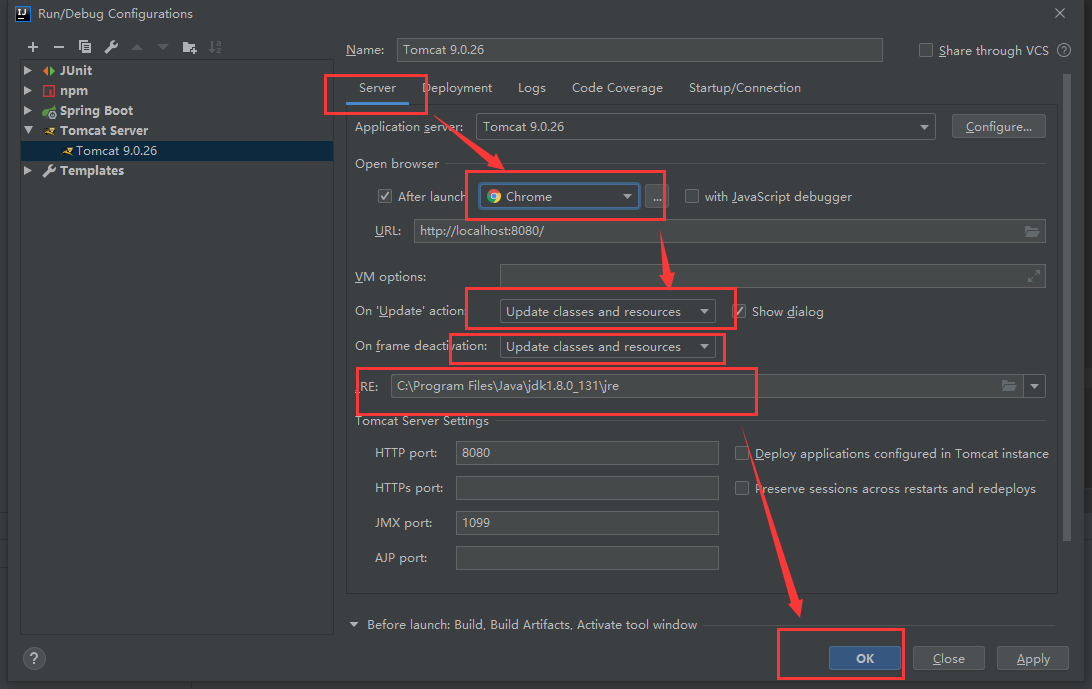Switch to the Deployment tab
This screenshot has height=689, width=1092.
(x=457, y=88)
